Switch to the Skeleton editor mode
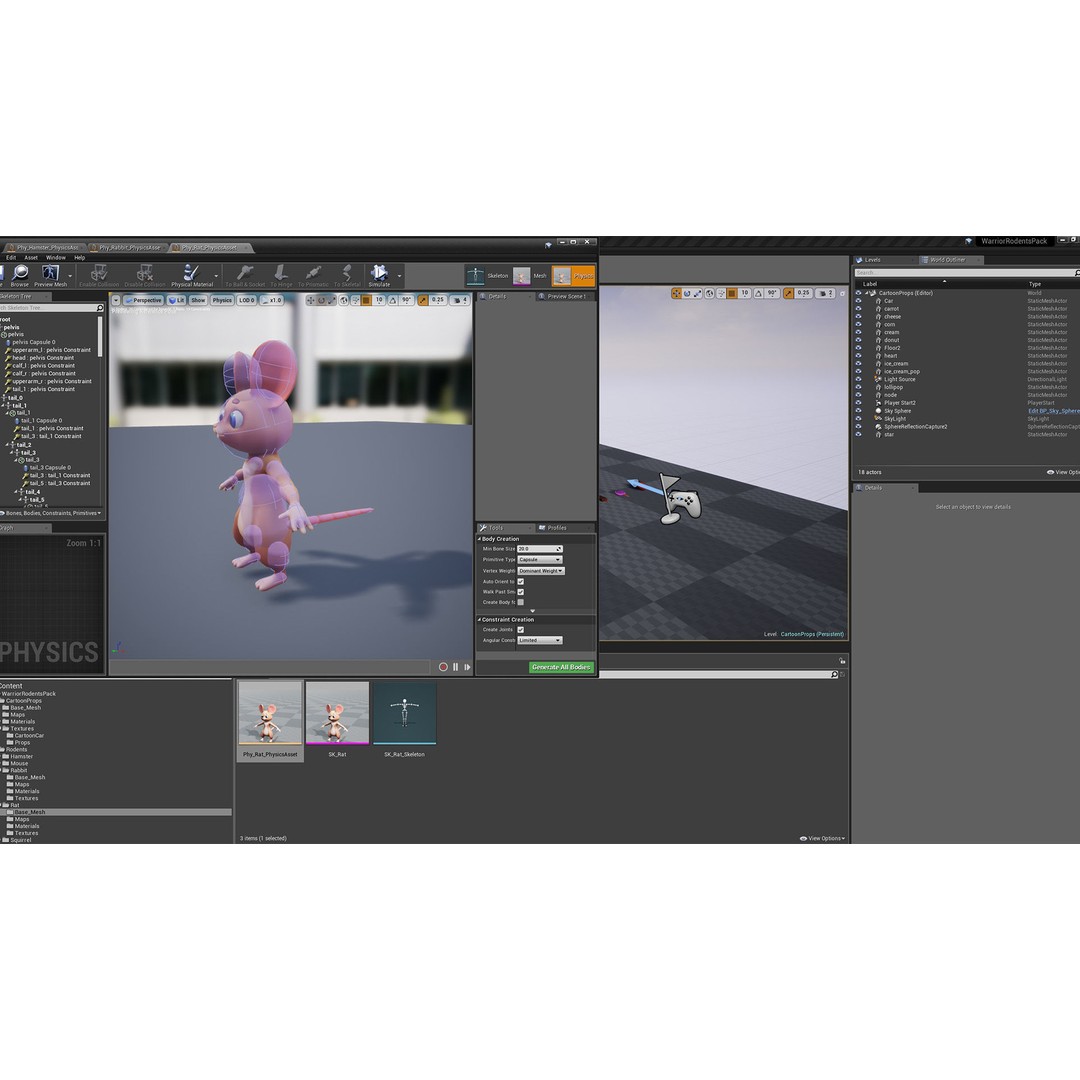 [488, 276]
